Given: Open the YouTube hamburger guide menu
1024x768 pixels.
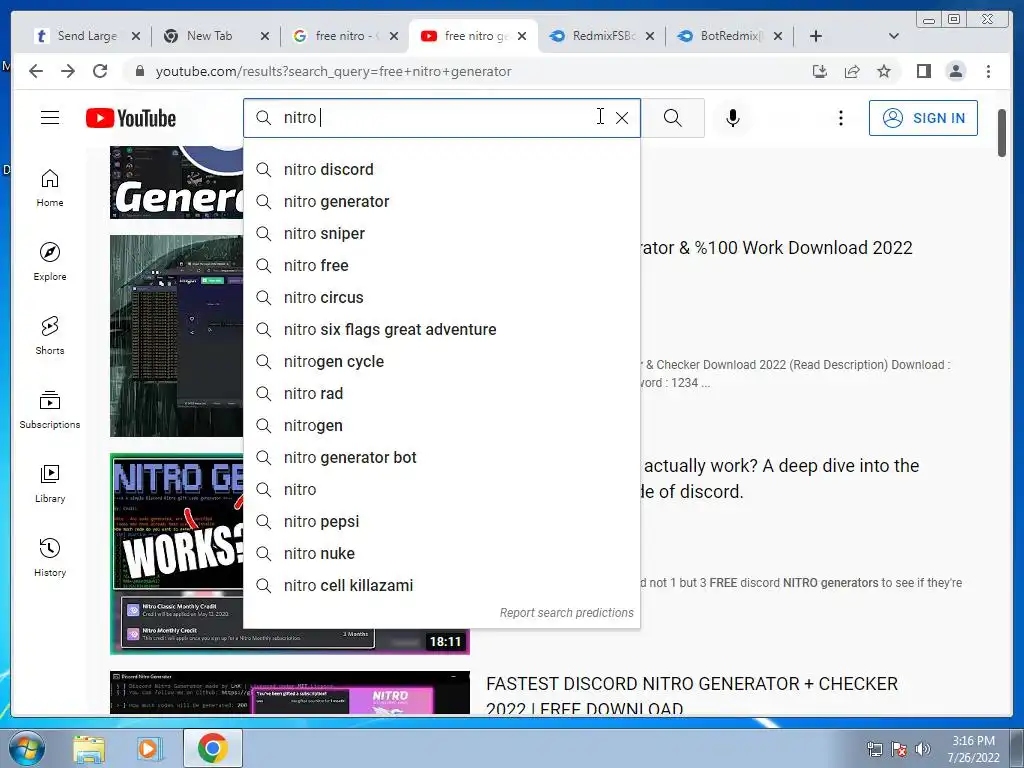Looking at the screenshot, I should 50,118.
